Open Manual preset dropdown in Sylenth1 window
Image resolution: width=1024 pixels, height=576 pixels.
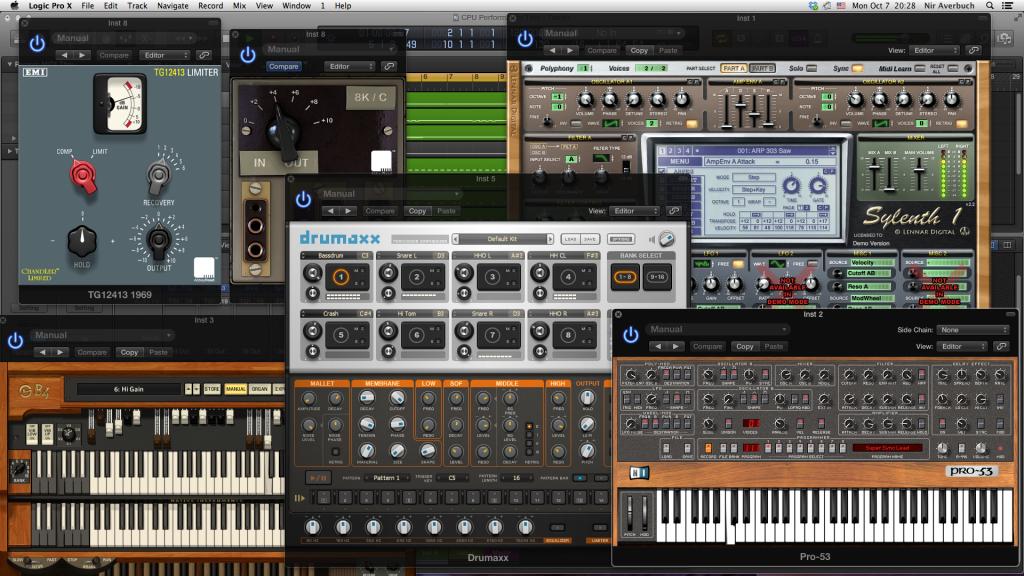pyautogui.click(x=613, y=33)
